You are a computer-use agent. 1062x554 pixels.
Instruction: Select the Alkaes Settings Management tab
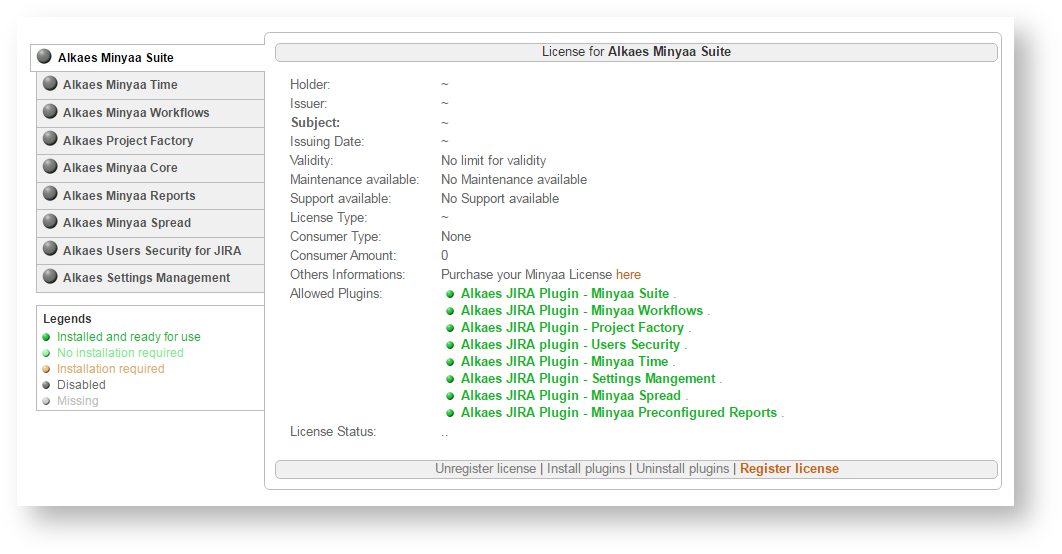(146, 278)
